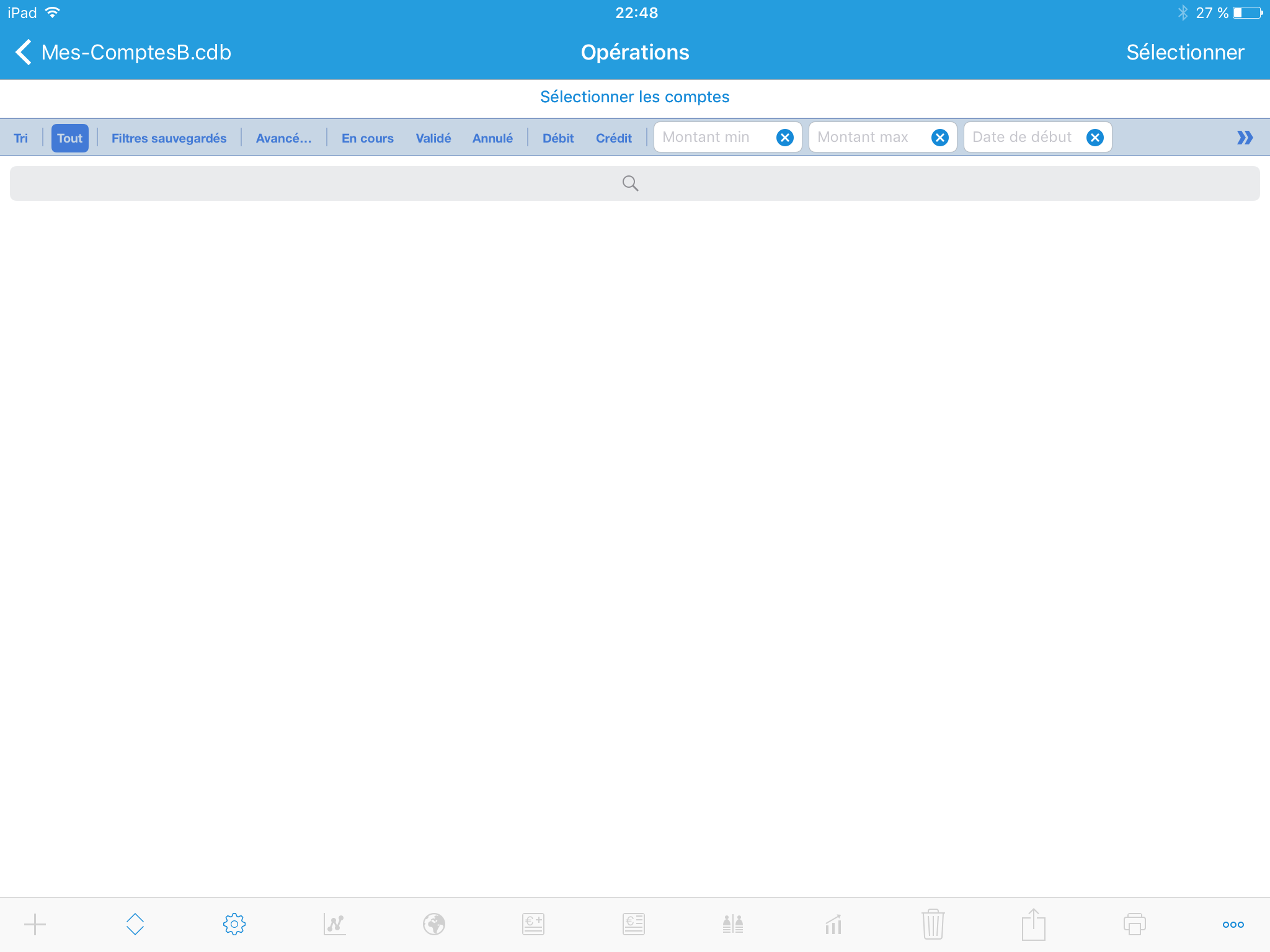Tap the printer icon
The height and width of the screenshot is (952, 1270).
[x=1134, y=924]
